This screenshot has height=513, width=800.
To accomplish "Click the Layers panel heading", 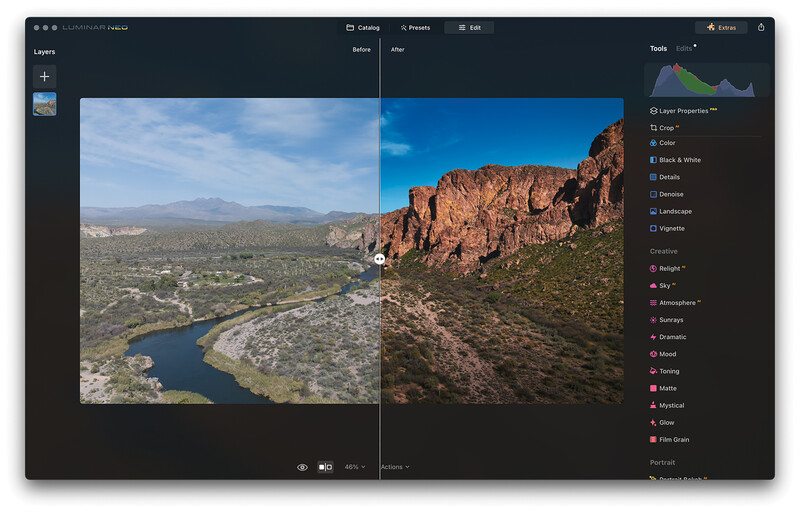I will [x=44, y=52].
